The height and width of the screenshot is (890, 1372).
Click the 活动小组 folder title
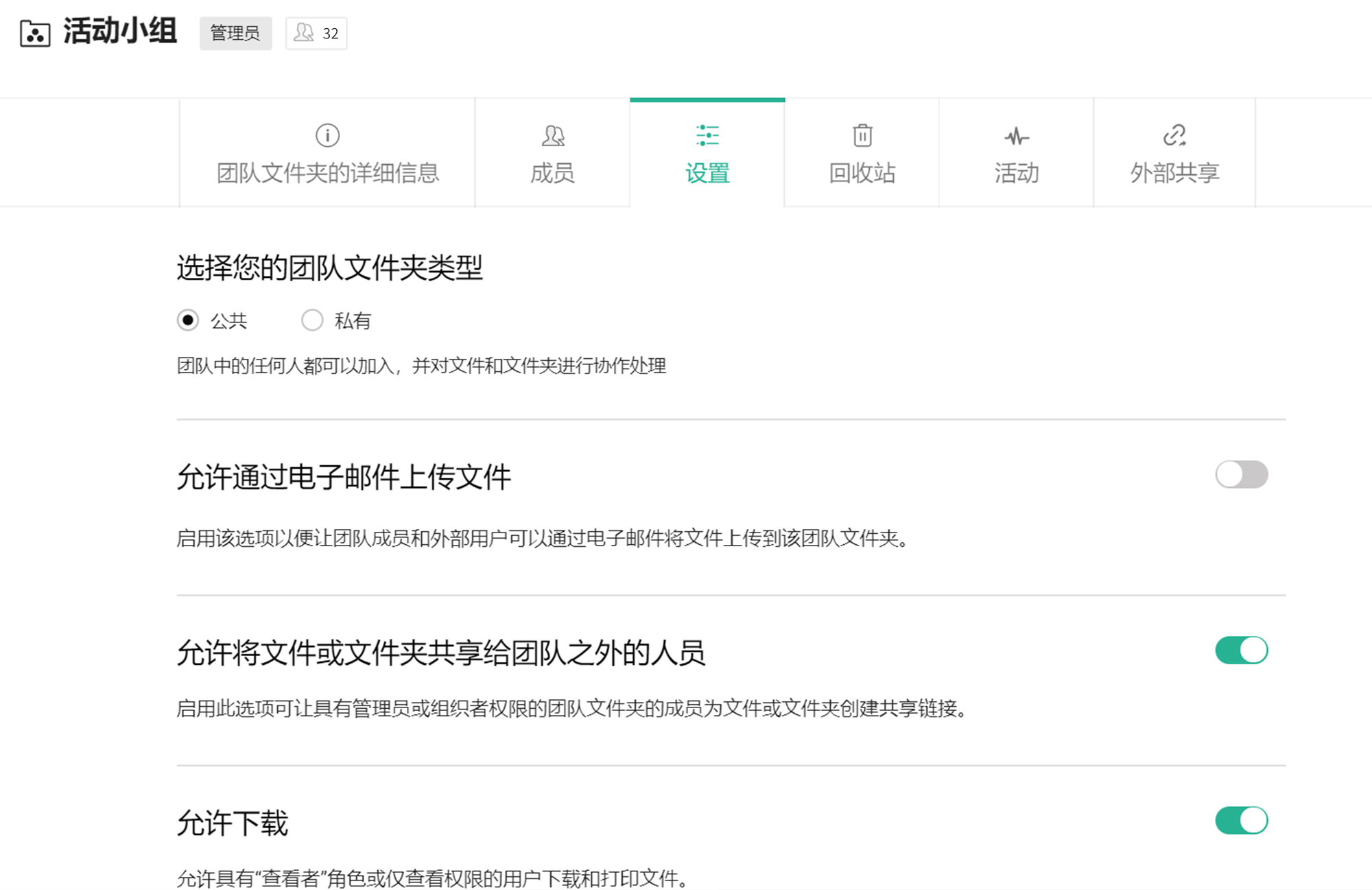coord(121,32)
